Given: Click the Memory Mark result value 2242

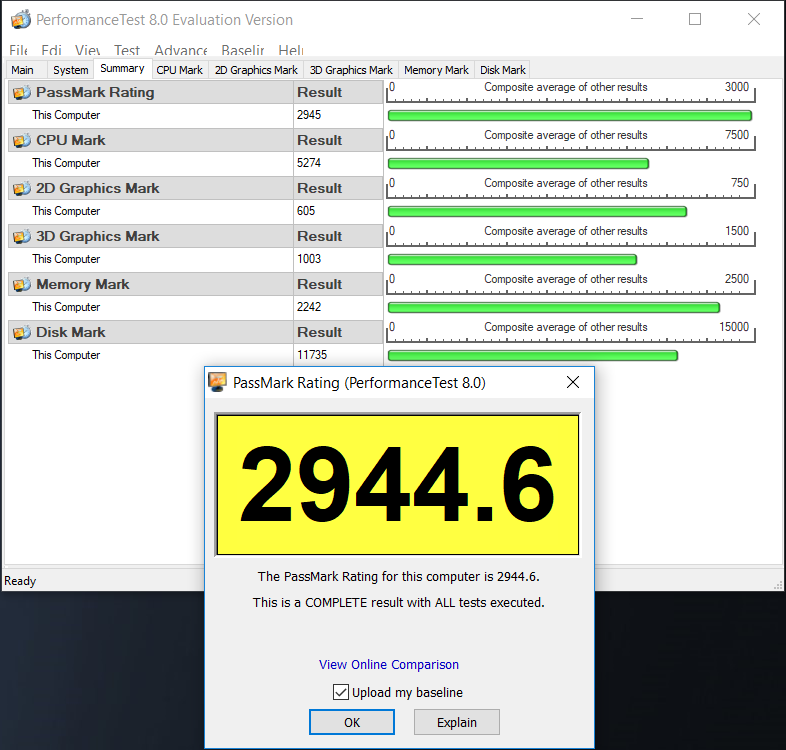Looking at the screenshot, I should tap(309, 307).
